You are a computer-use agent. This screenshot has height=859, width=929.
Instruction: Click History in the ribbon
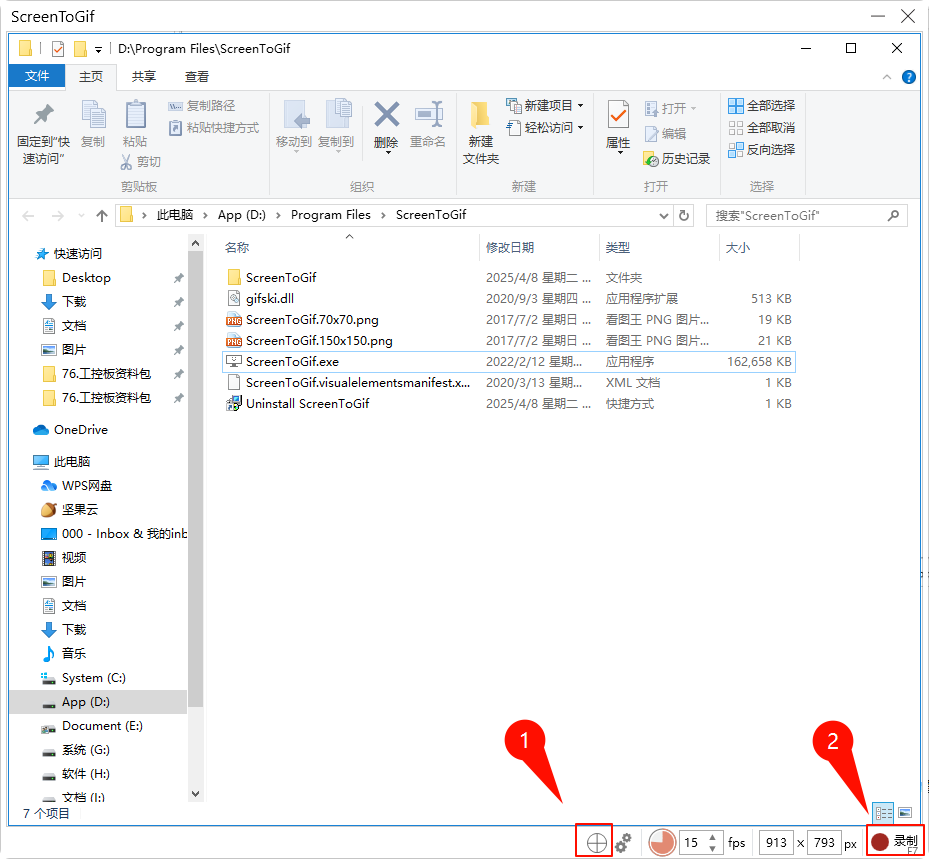click(677, 159)
